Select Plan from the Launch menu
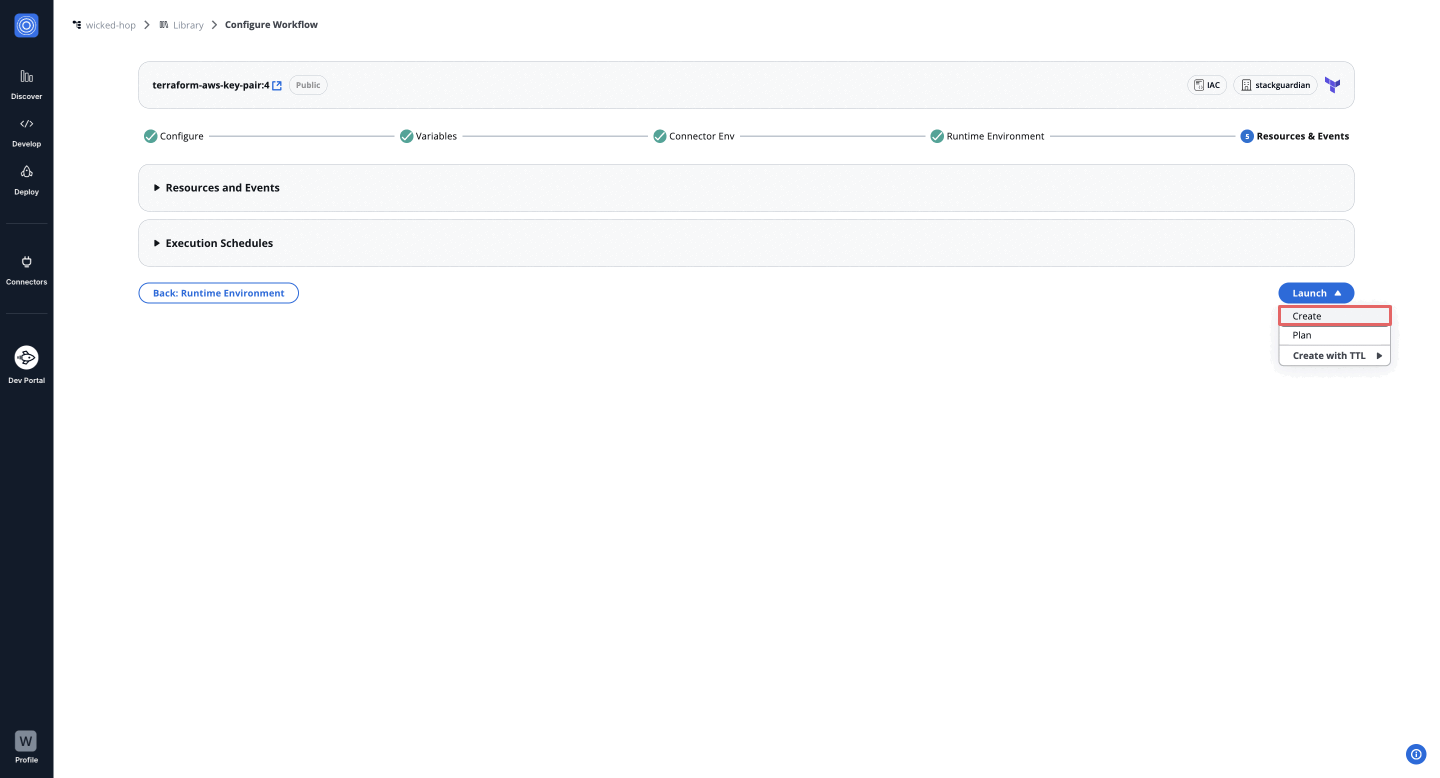Viewport: 1440px width, 778px height. (x=1302, y=335)
